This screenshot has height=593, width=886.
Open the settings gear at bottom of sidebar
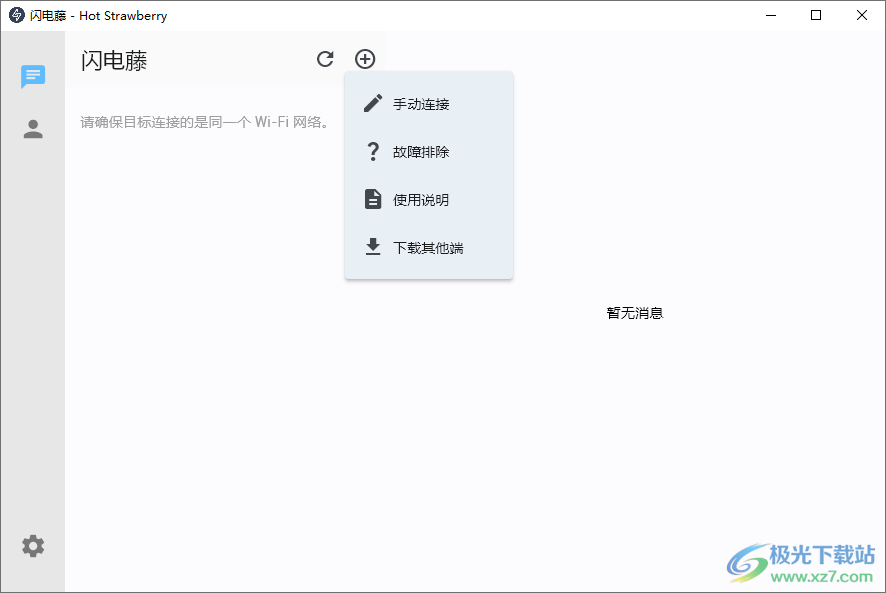[x=33, y=546]
